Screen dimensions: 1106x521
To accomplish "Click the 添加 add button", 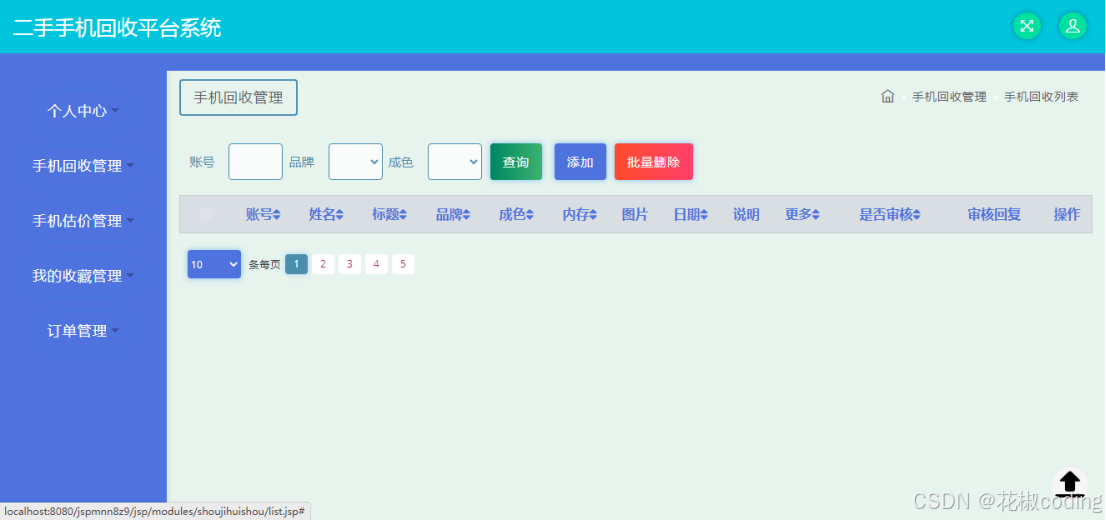I will point(580,162).
